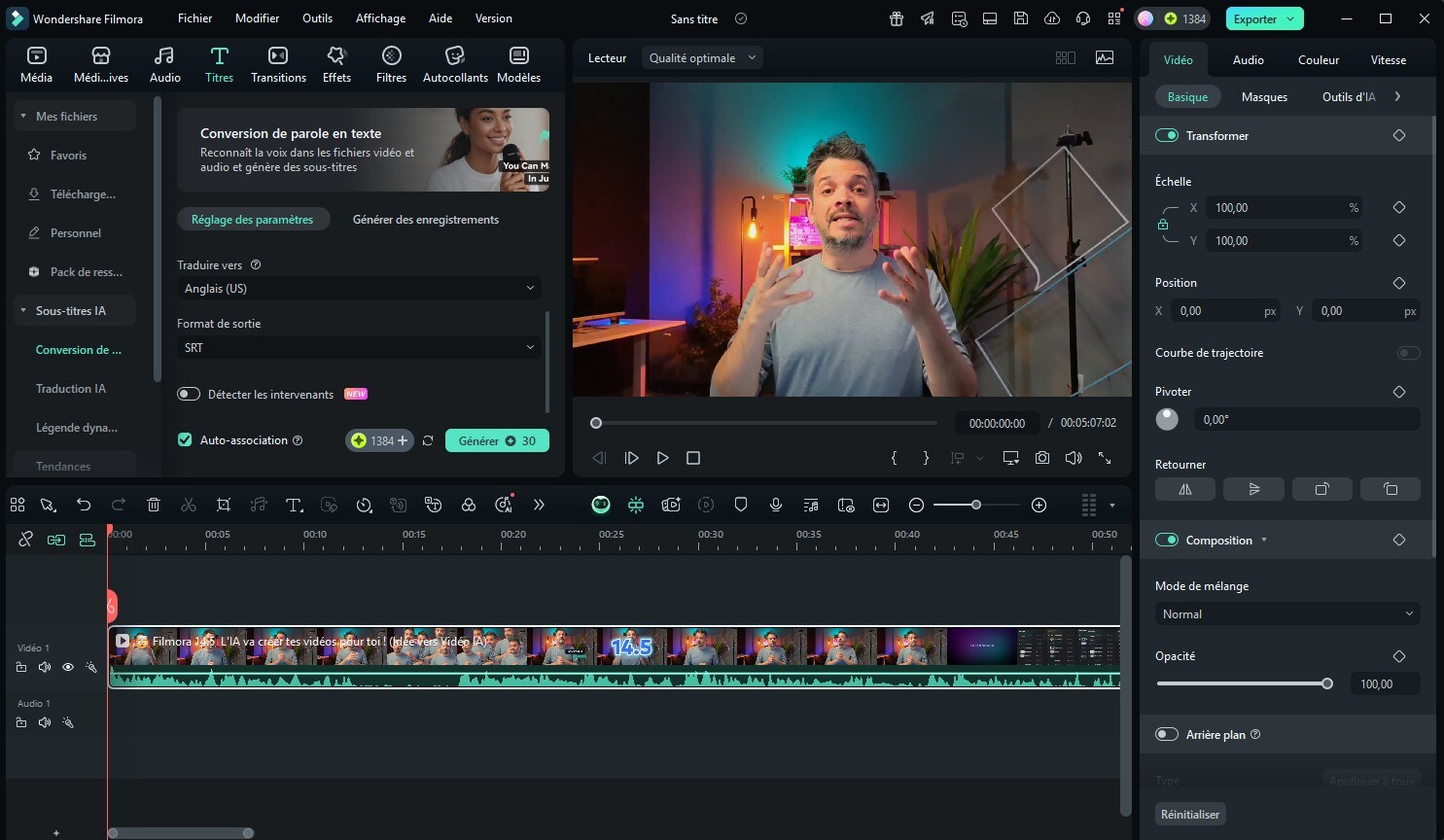Screen dimensions: 1444x840
Task: Open the Exporter dropdown arrow
Action: click(x=1290, y=18)
